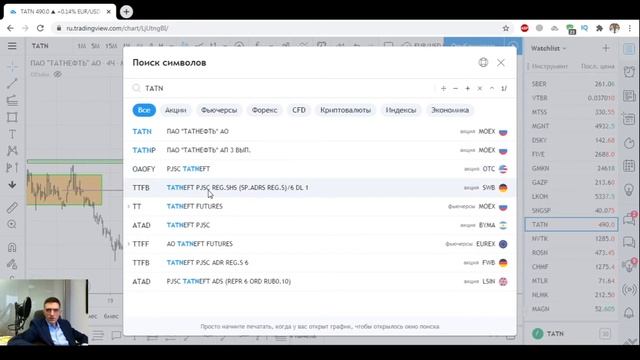Select the ruler measure tool
This screenshot has width=640, height=360.
[12, 207]
